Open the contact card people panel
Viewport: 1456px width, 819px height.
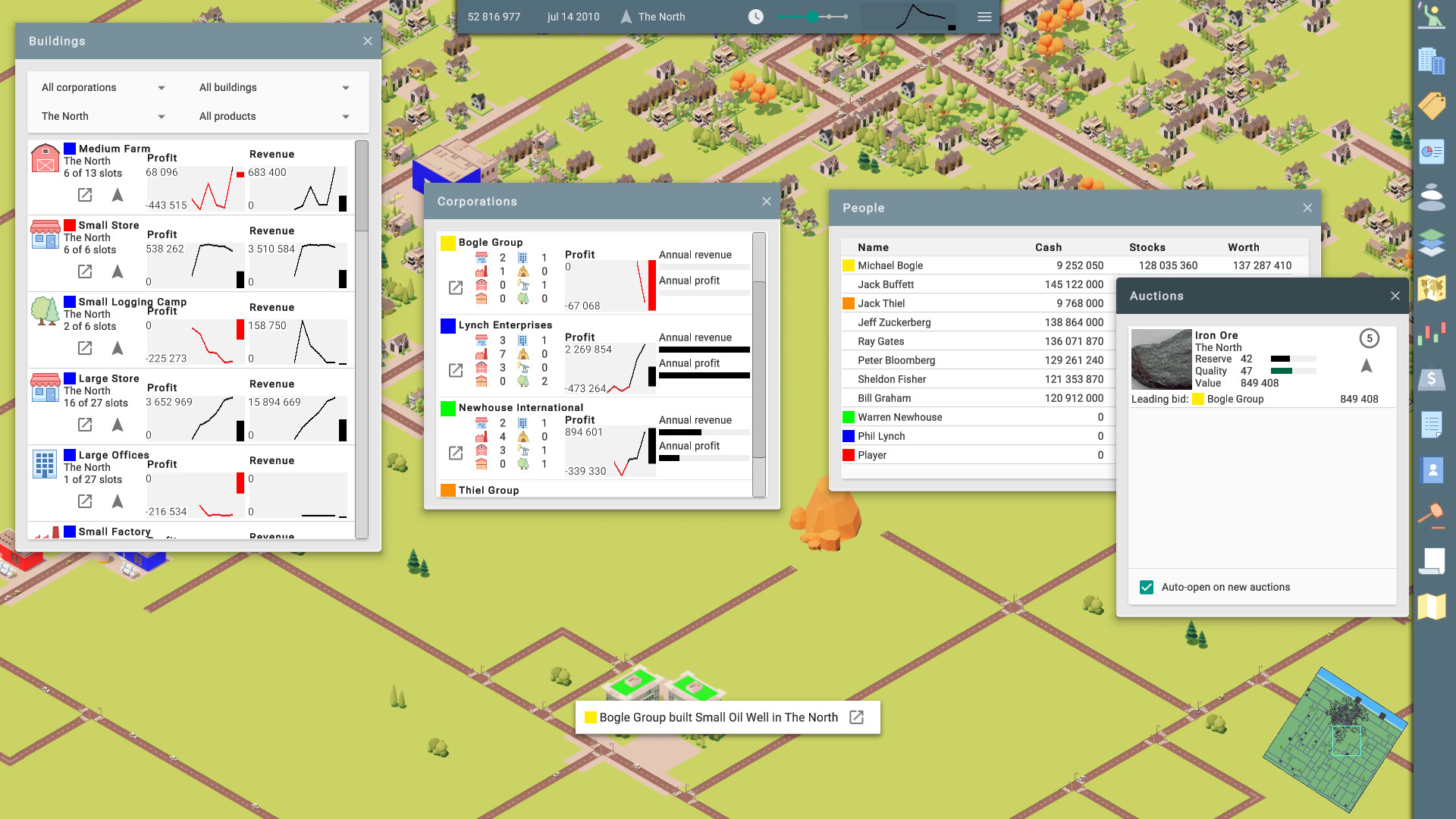pos(1433,469)
